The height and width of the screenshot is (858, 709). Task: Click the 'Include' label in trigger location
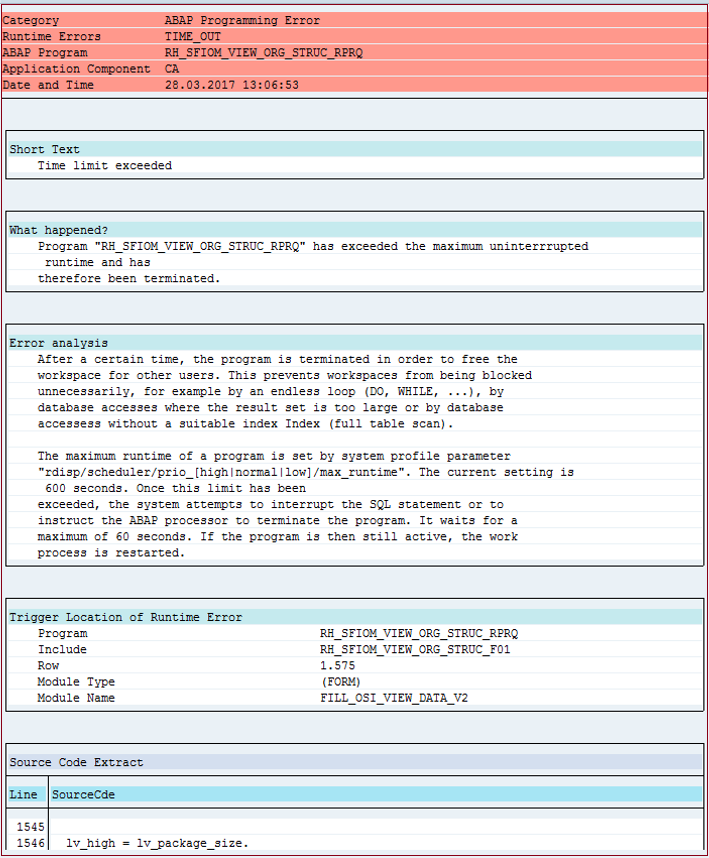tap(62, 650)
